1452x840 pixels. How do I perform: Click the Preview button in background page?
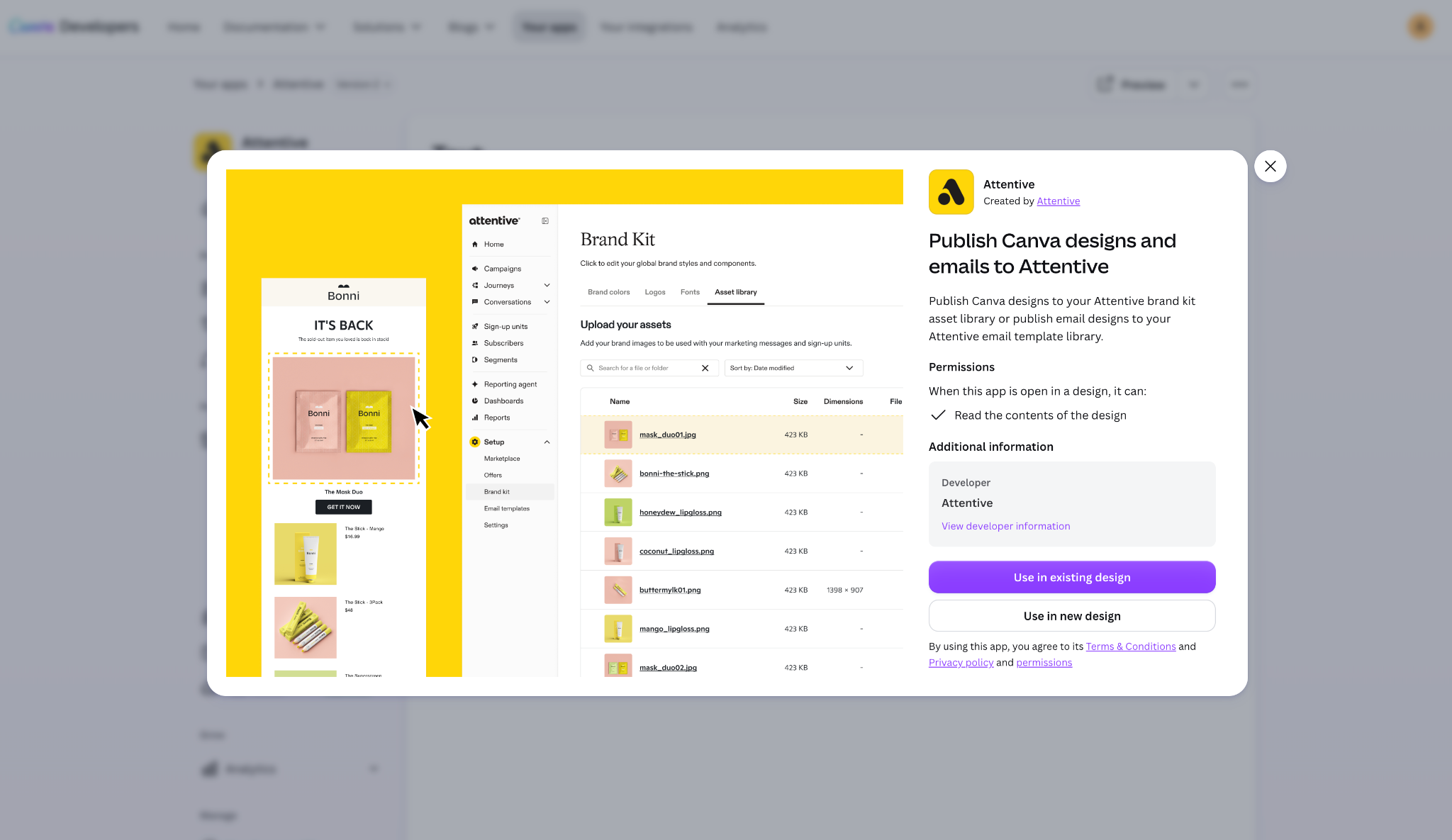click(x=1131, y=84)
